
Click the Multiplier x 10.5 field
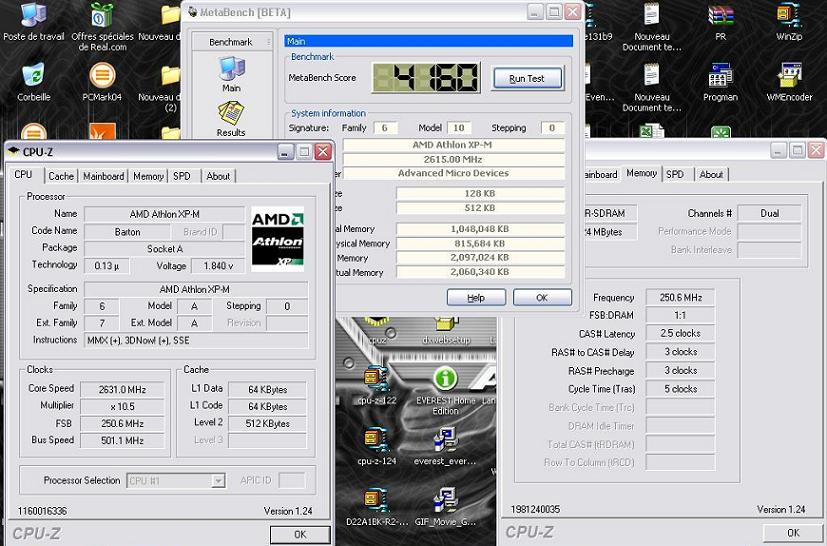click(122, 407)
